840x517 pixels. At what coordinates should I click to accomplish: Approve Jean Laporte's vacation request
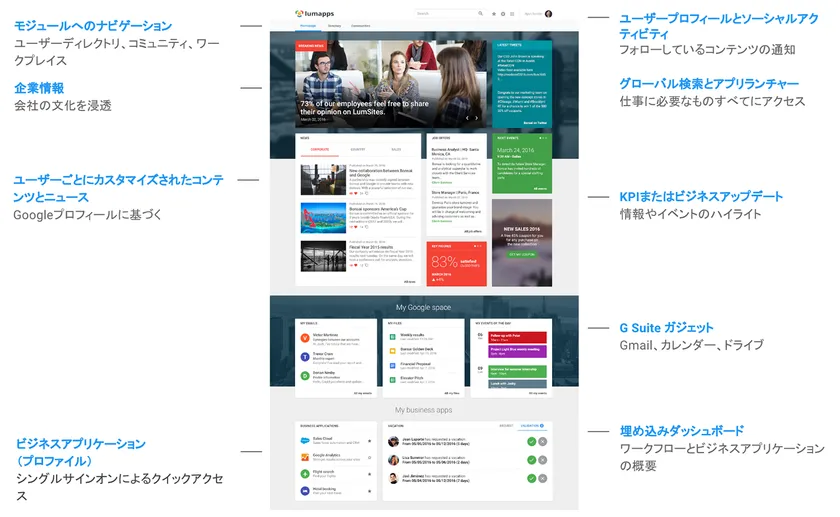tap(531, 441)
